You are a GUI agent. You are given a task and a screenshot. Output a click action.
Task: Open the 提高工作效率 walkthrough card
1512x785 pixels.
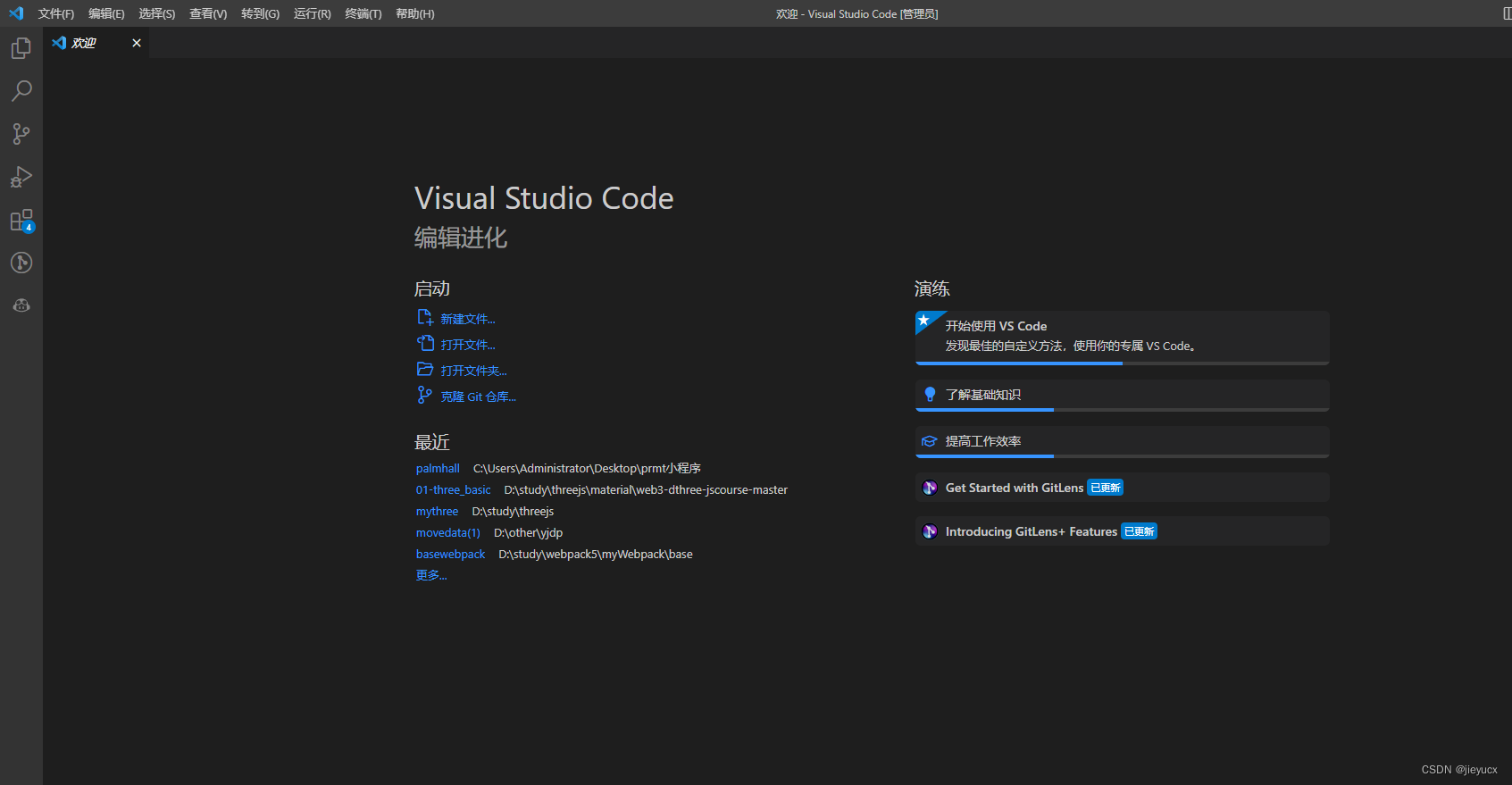pos(1123,442)
